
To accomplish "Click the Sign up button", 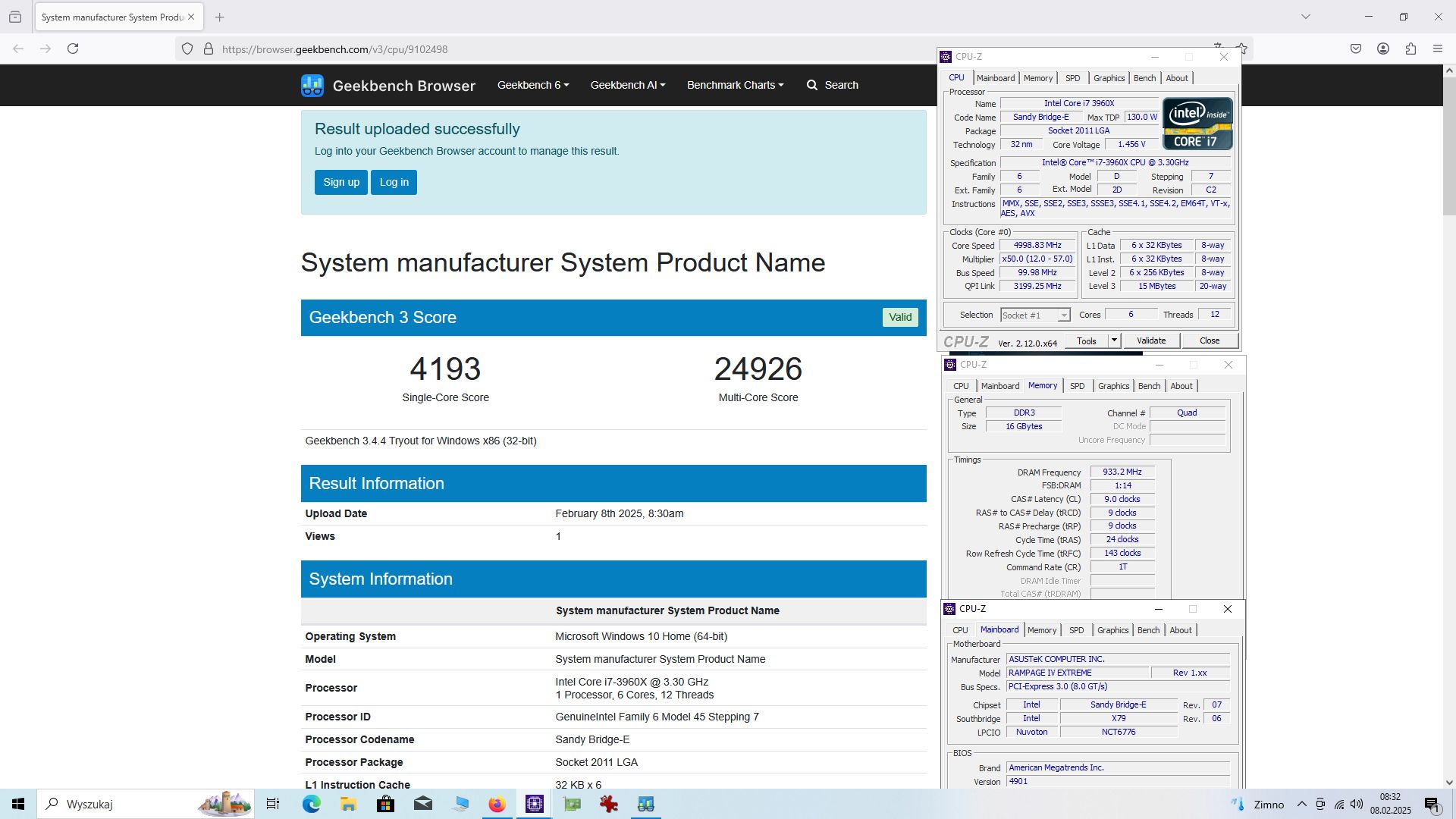I will pos(341,182).
